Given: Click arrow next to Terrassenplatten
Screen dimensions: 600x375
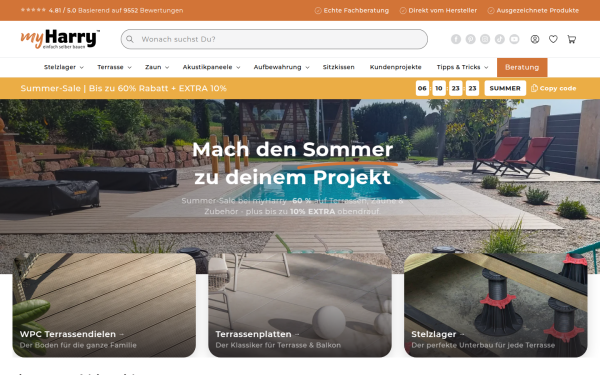Looking at the screenshot, I should click(x=297, y=334).
